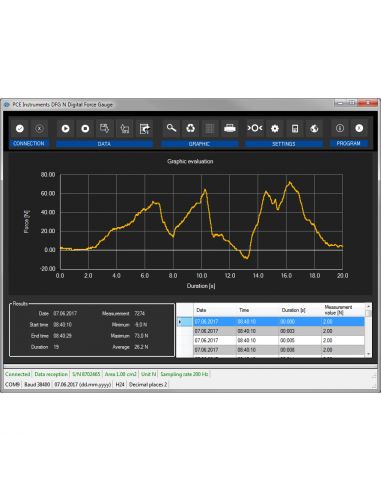Click the Measurement value [N] column header
This screenshot has width=381, height=492.
coord(343,310)
